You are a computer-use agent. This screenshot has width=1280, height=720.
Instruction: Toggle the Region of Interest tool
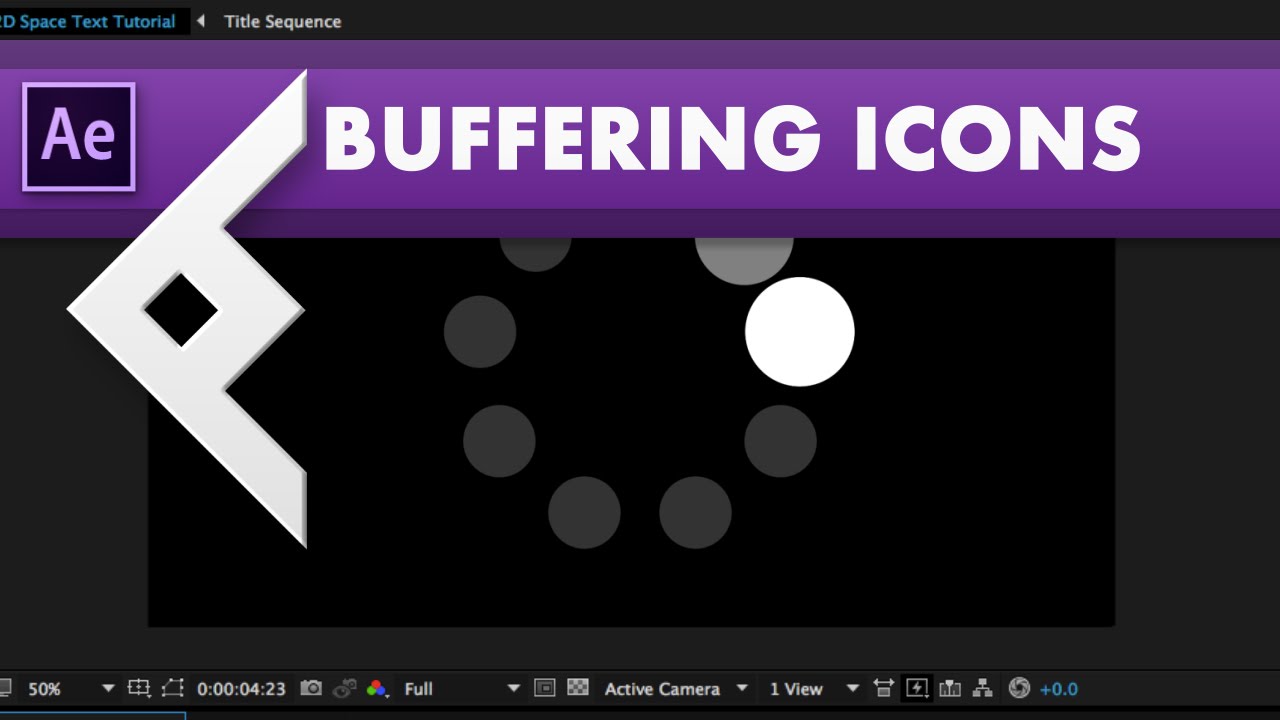(173, 688)
